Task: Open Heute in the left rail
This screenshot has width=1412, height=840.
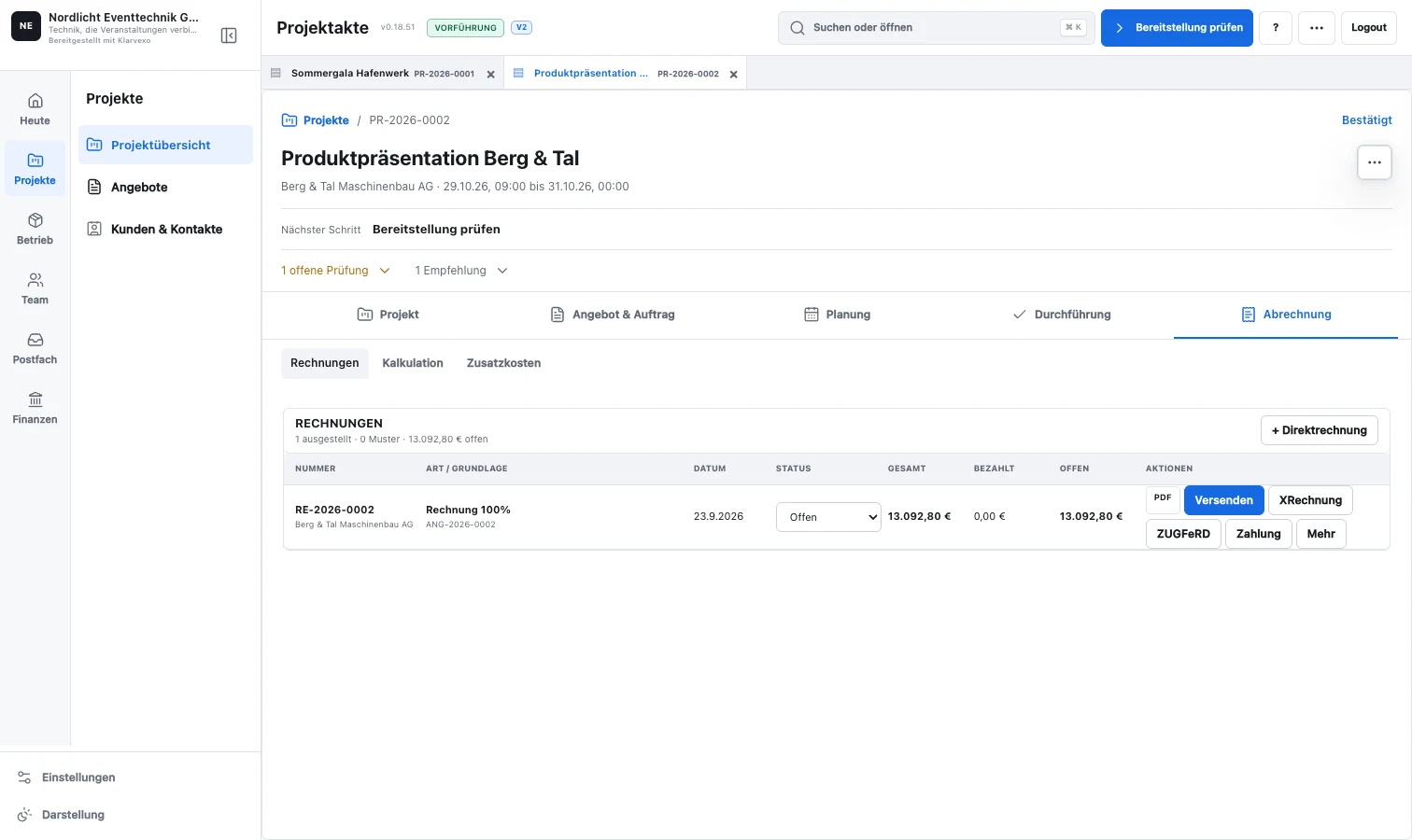Action: point(35,109)
